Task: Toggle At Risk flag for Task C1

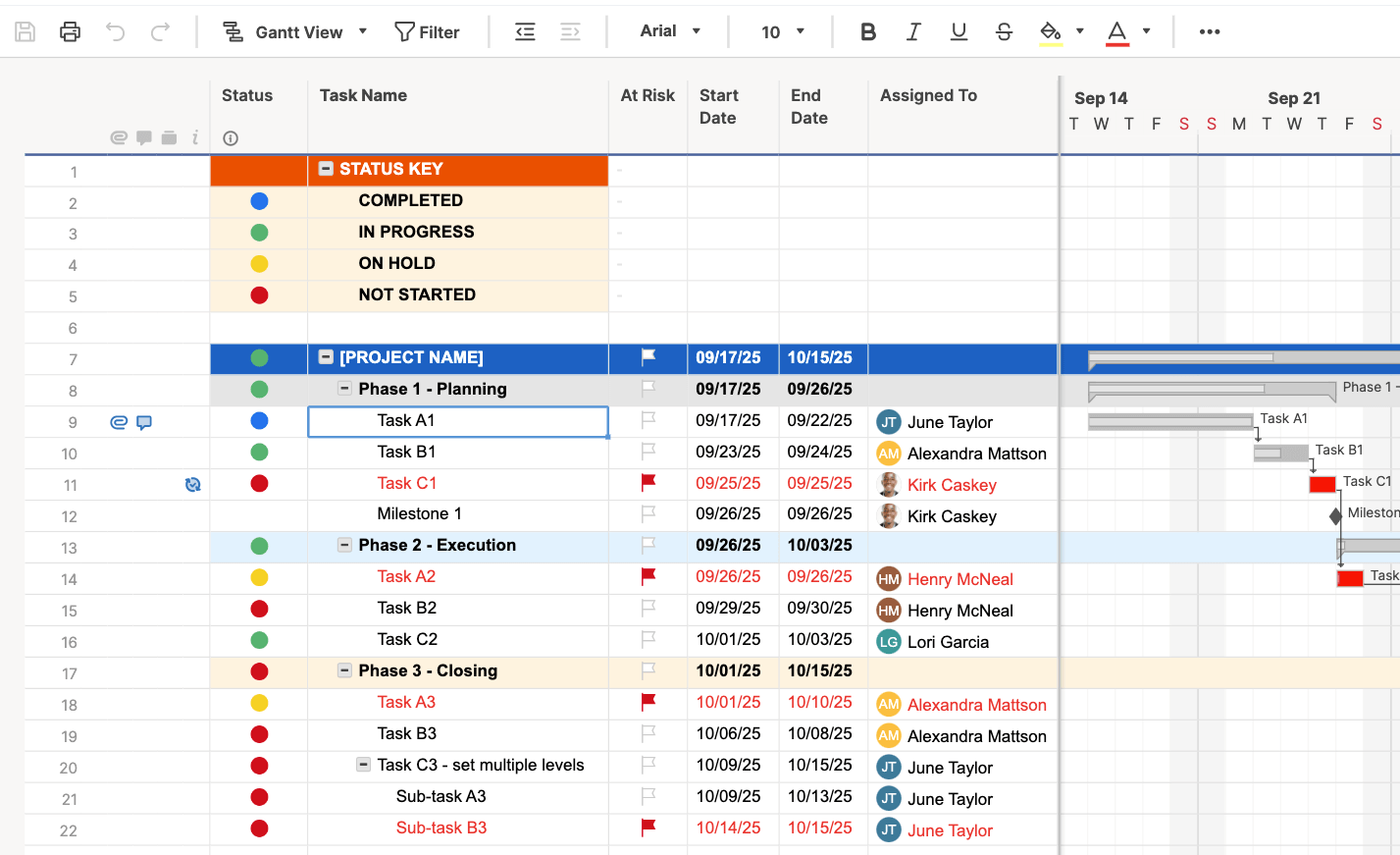Action: coord(648,483)
